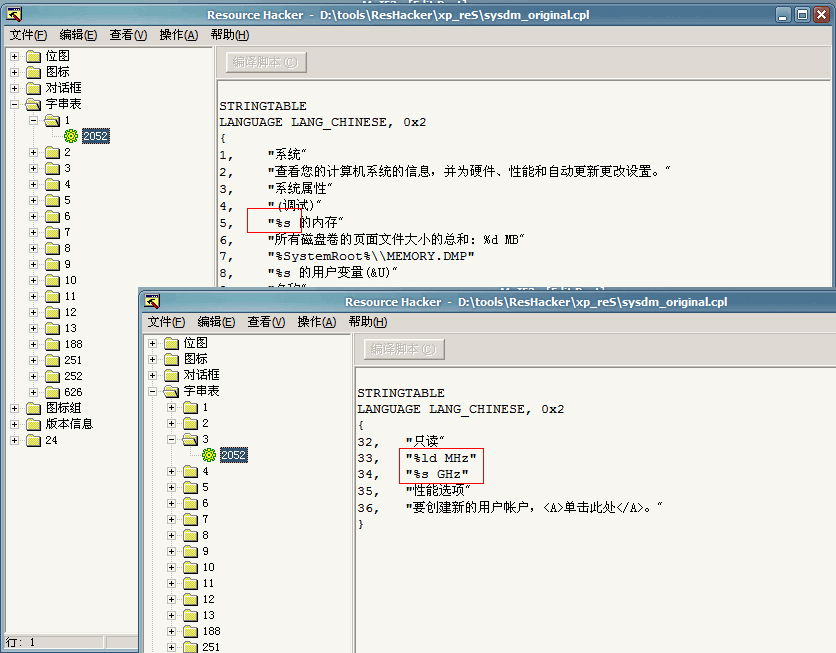This screenshot has width=836, height=653.
Task: Select tree item 13 in back window
Action: pyautogui.click(x=70, y=328)
